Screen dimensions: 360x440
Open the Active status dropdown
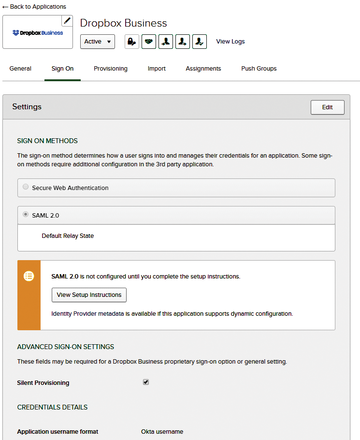(x=97, y=42)
